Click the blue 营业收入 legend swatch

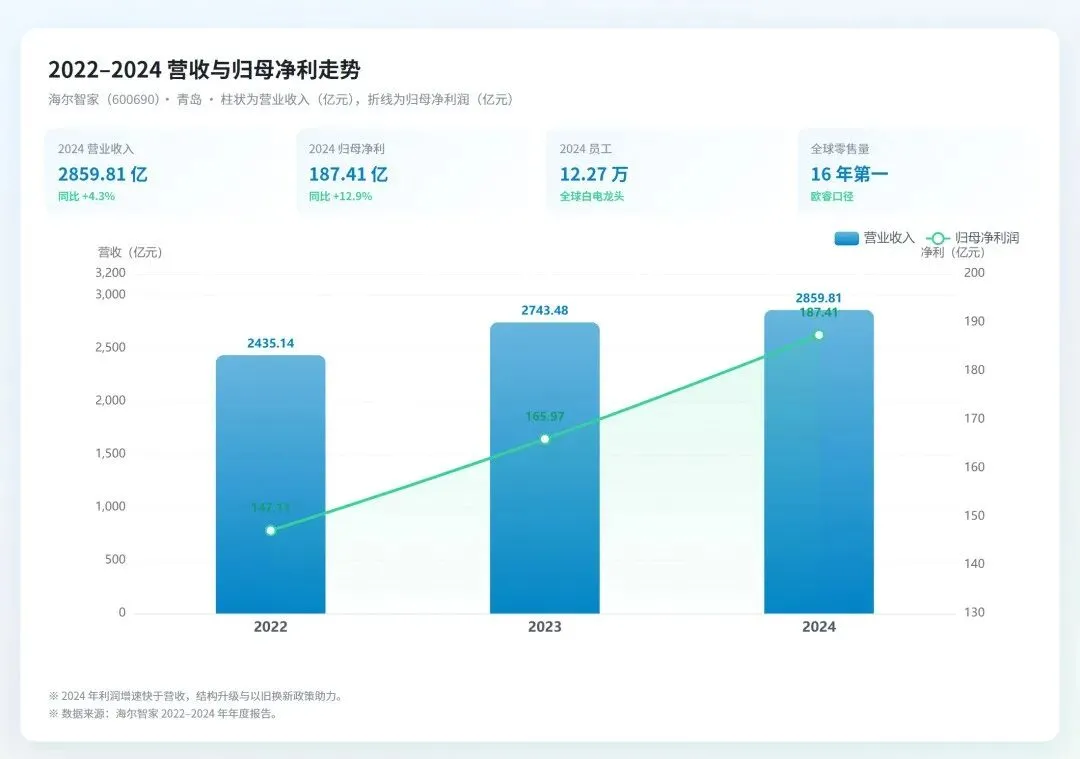[846, 238]
